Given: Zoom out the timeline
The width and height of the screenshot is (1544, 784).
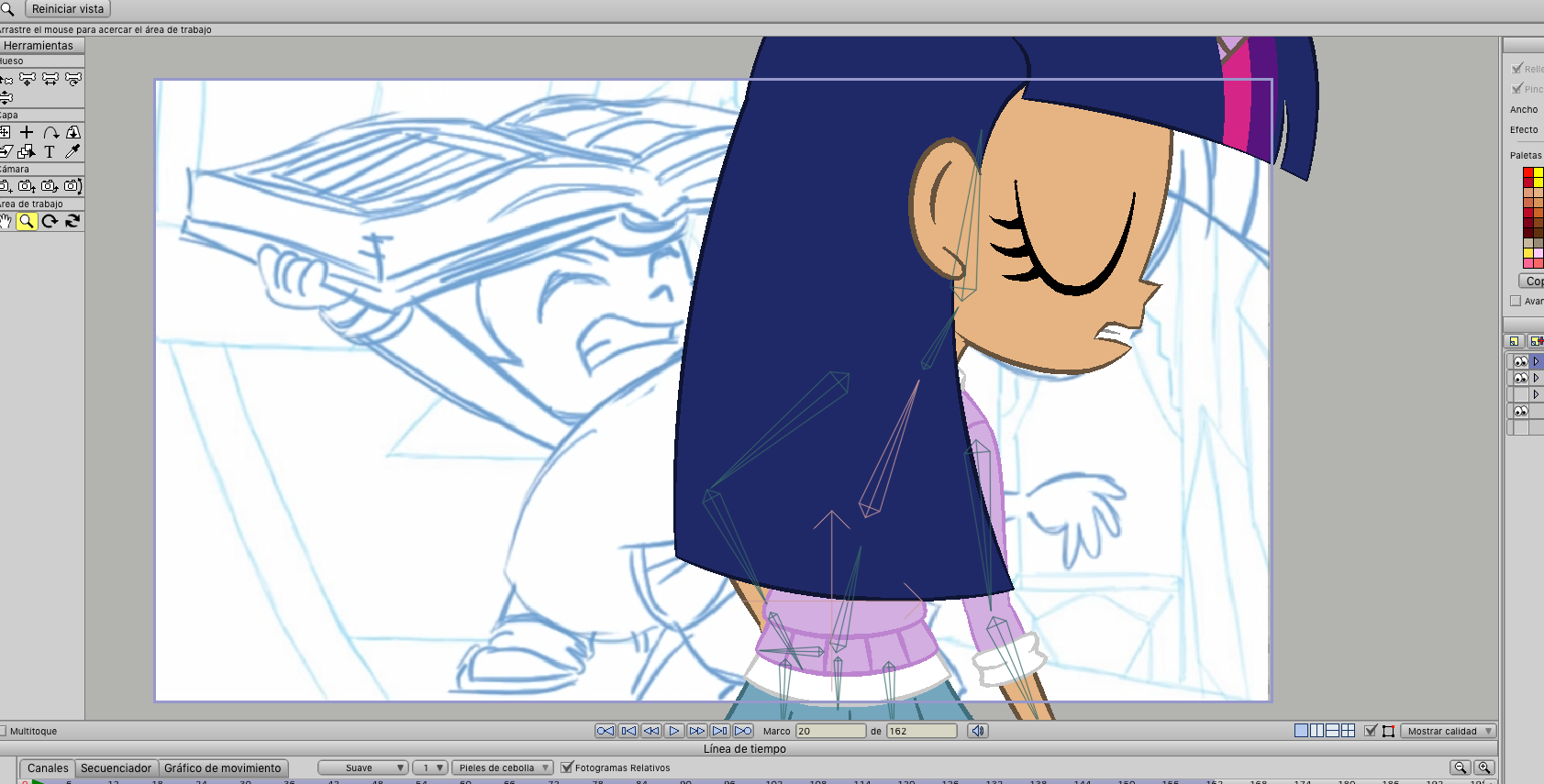Looking at the screenshot, I should (x=1461, y=767).
